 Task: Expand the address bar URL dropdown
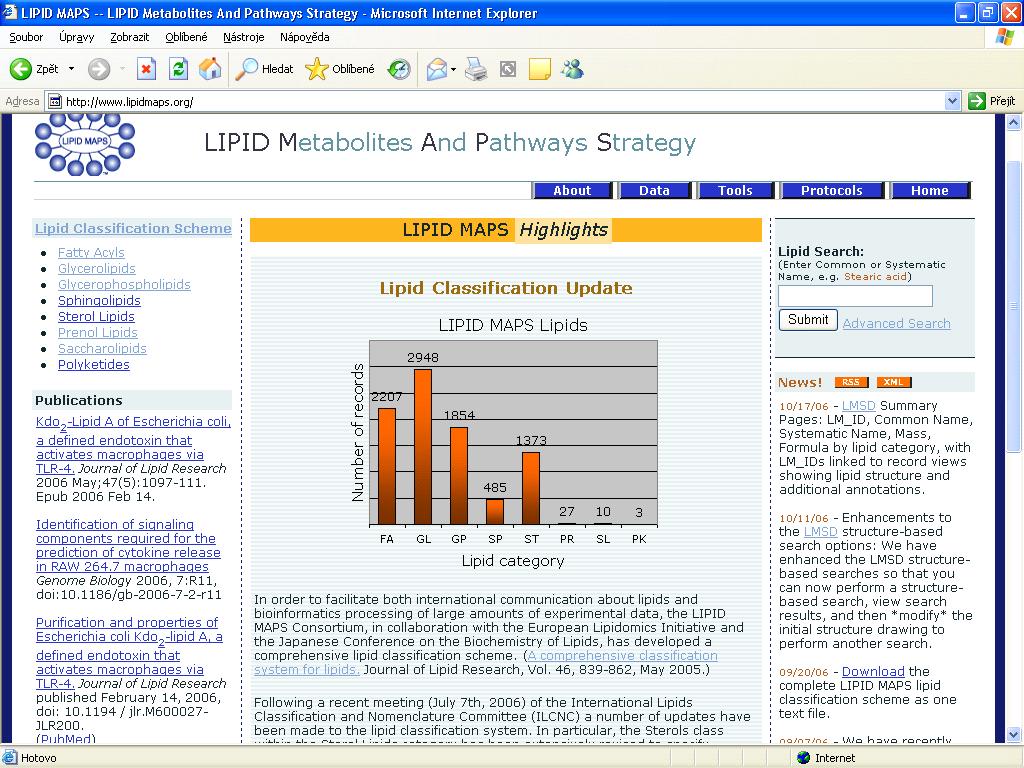(x=952, y=101)
